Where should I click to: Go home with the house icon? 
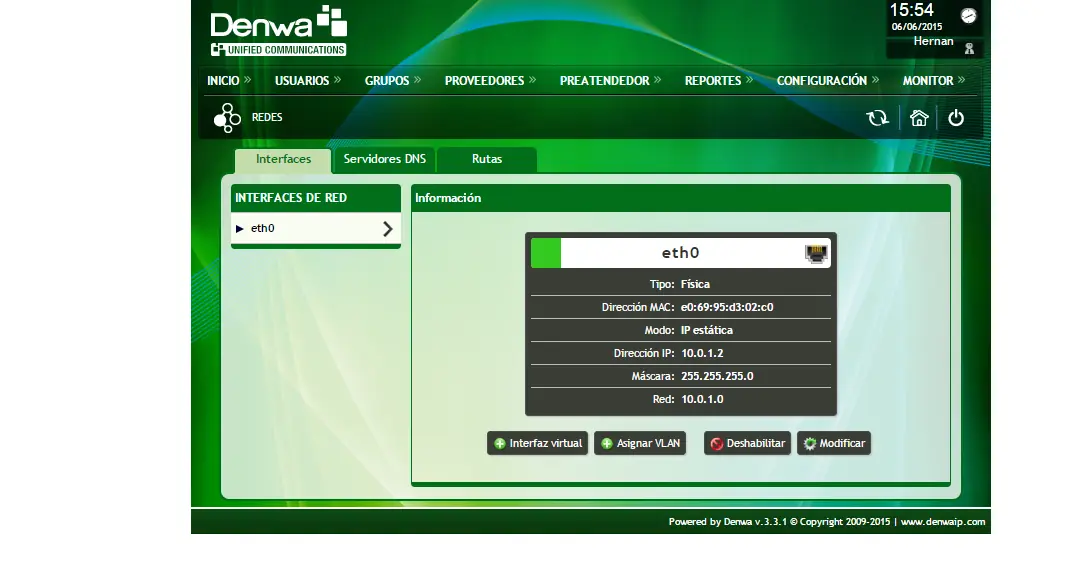tap(919, 118)
